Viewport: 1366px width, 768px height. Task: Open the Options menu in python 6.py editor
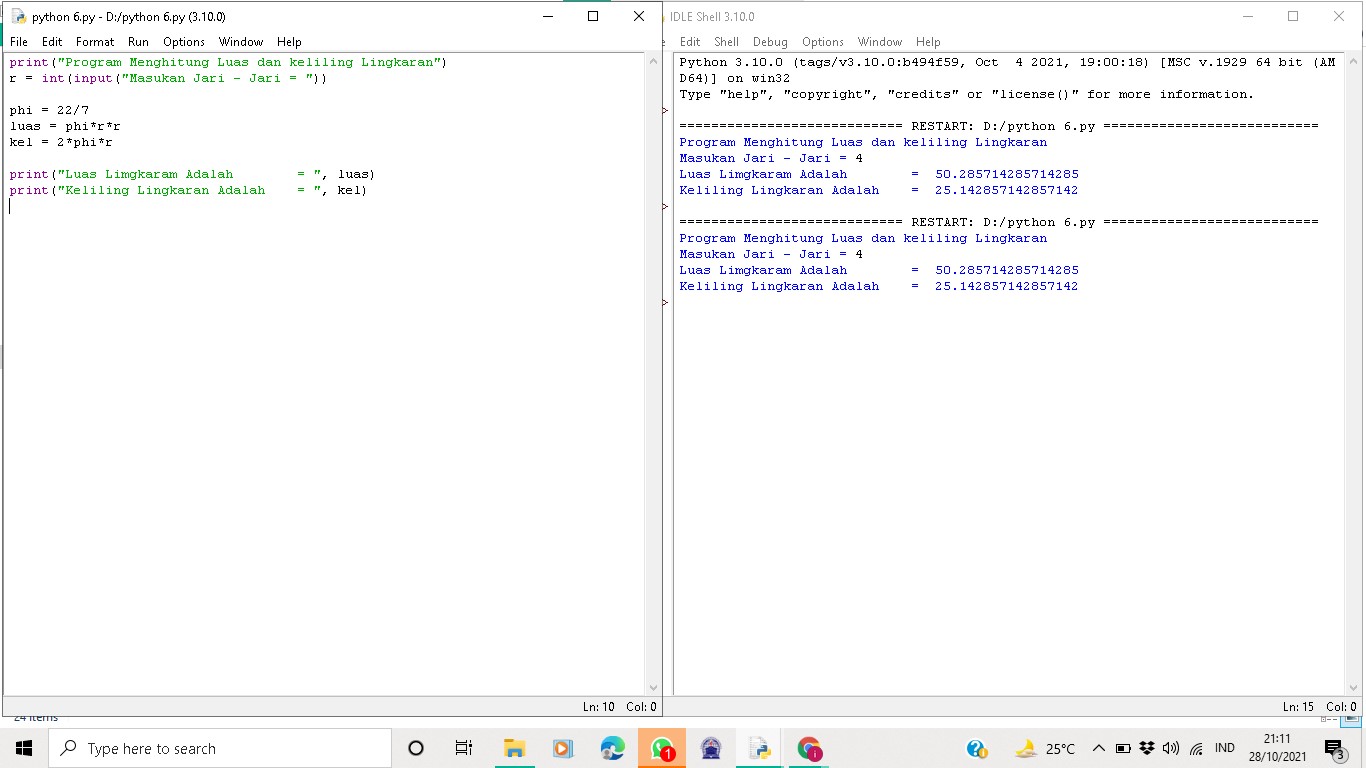(x=184, y=42)
